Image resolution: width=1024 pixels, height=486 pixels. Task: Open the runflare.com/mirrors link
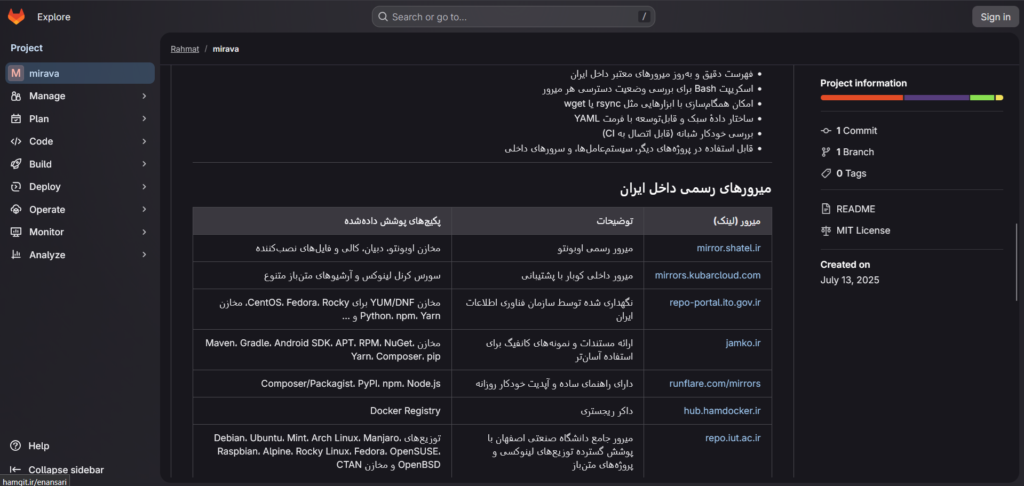[x=715, y=383]
